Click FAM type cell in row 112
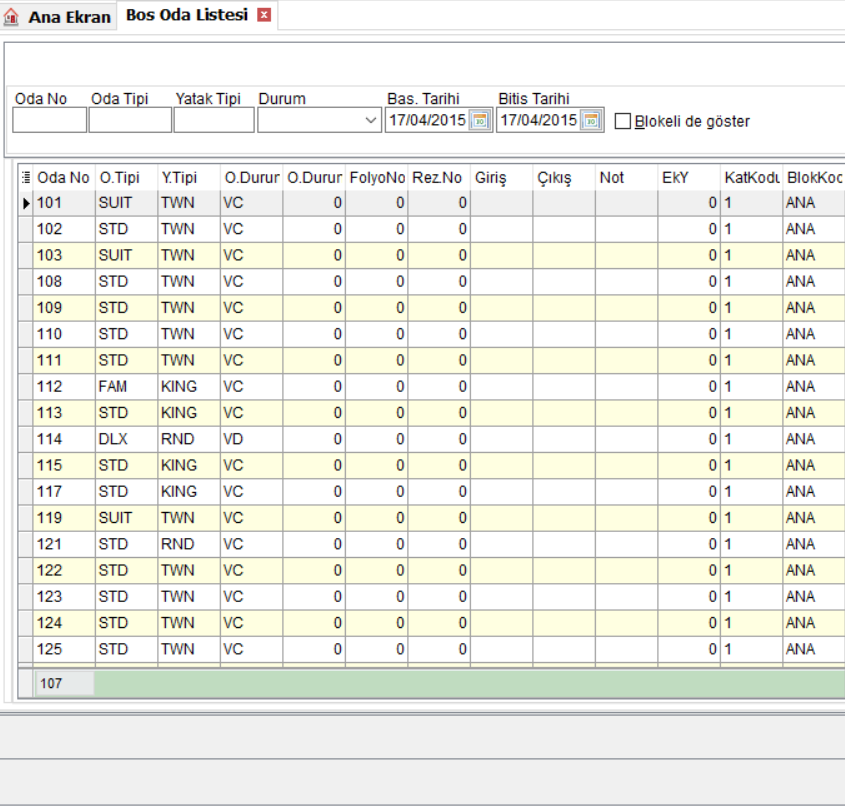Viewport: 845px width, 806px height. (x=126, y=387)
